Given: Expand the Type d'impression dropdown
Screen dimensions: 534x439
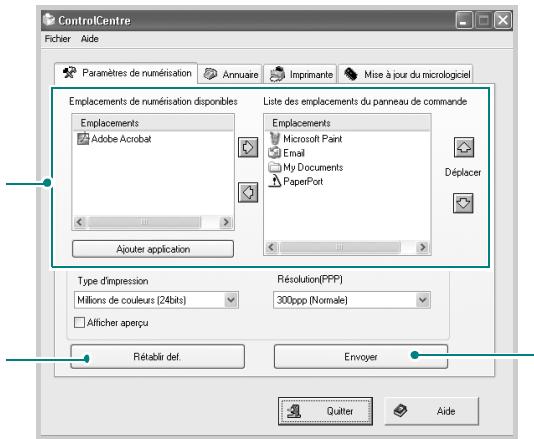Looking at the screenshot, I should tap(231, 300).
